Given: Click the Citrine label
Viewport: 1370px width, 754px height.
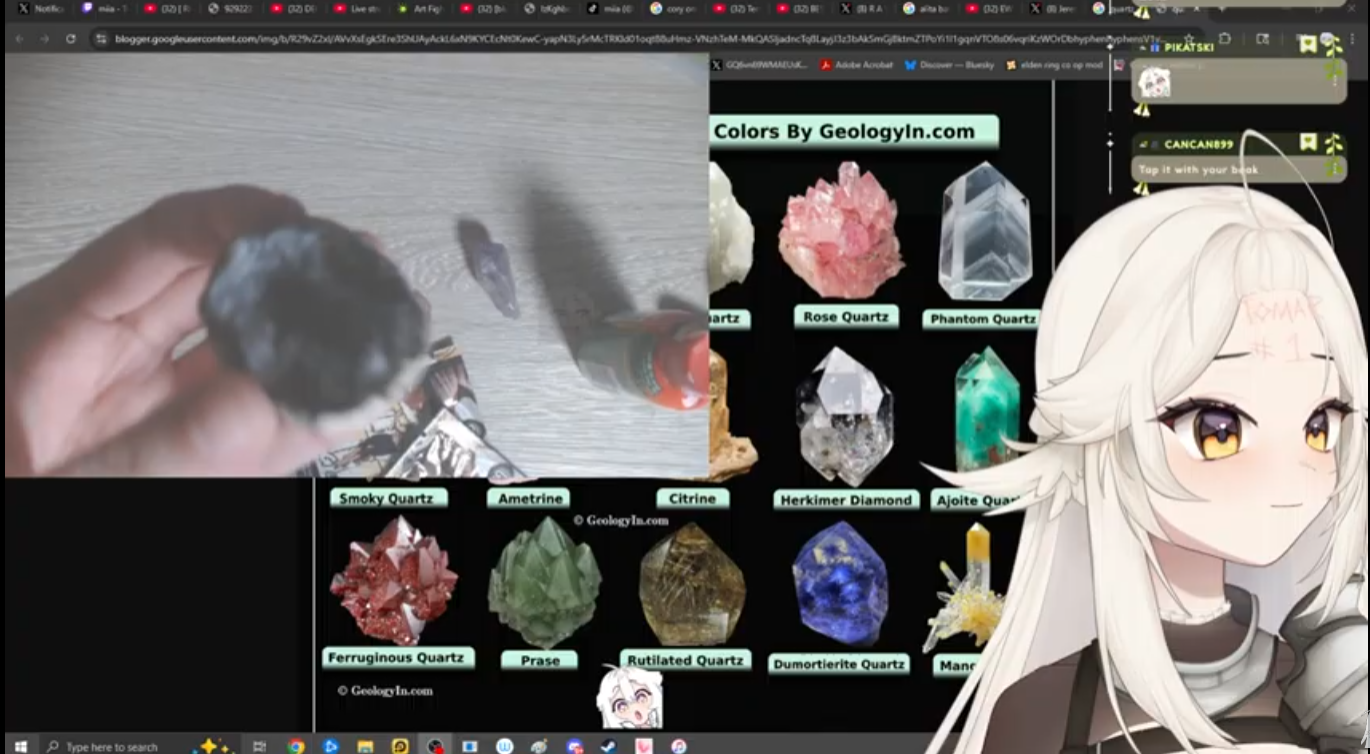Looking at the screenshot, I should 692,498.
